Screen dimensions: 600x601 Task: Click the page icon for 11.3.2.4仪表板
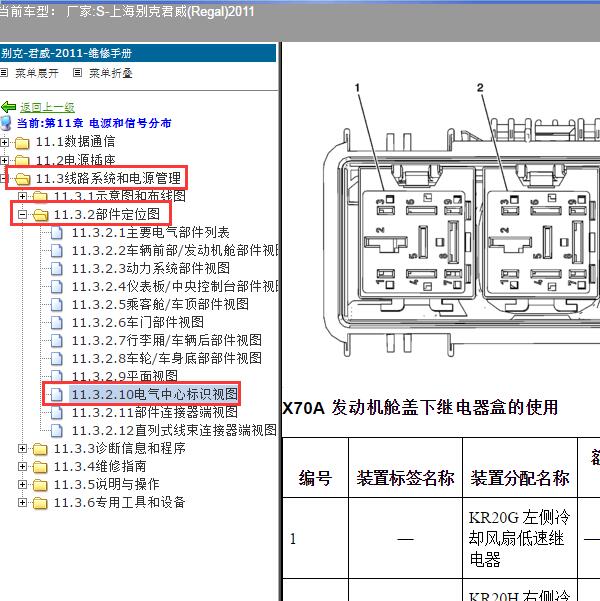coord(57,287)
